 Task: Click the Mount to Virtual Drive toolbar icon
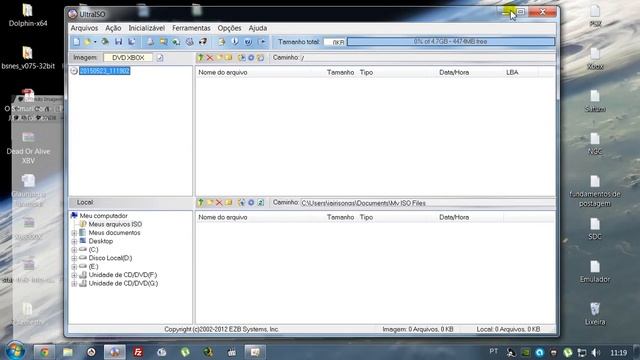pos(189,42)
